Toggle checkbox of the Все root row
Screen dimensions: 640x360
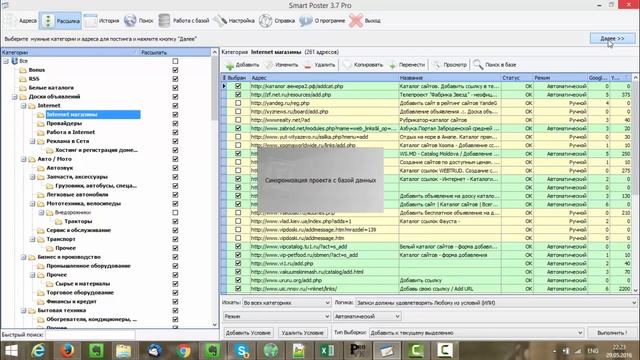click(175, 61)
